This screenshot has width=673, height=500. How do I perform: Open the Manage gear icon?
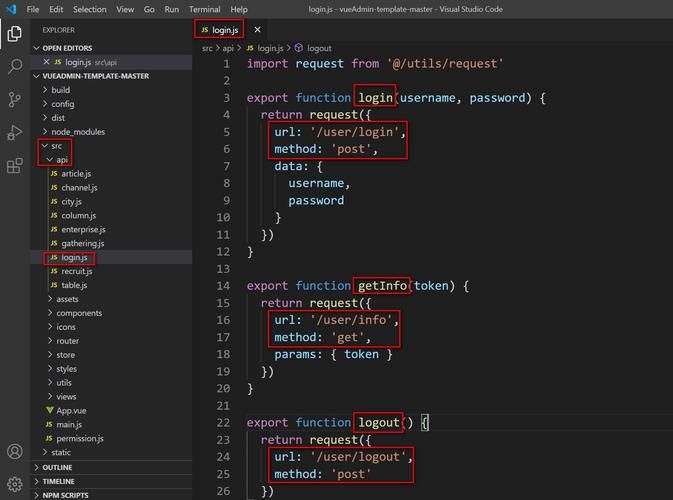[15, 484]
